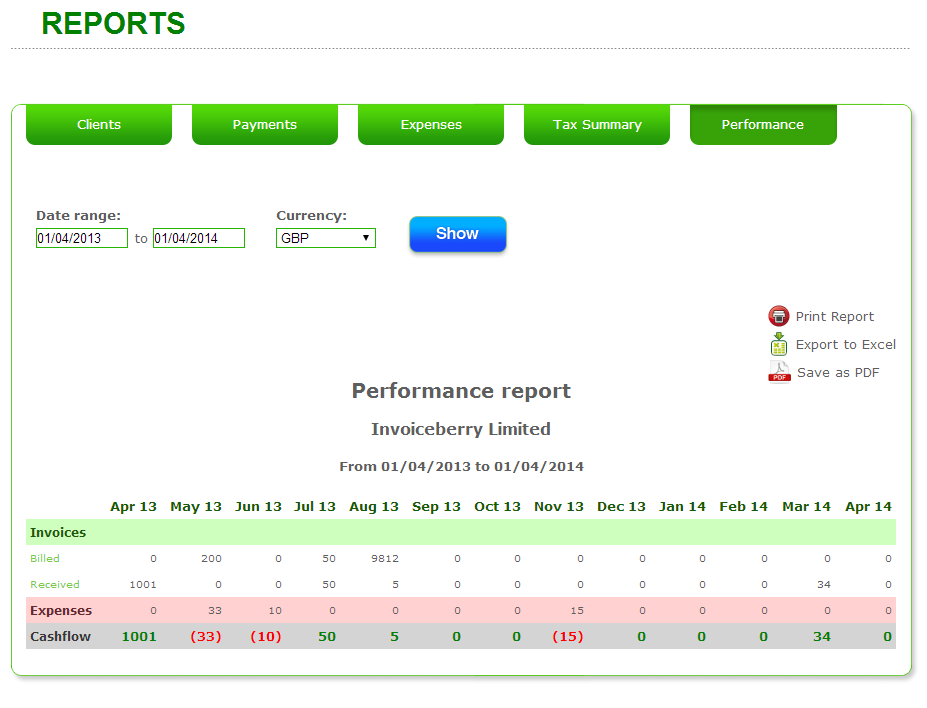The width and height of the screenshot is (927, 708).
Task: Switch to the Clients tab
Action: [98, 124]
